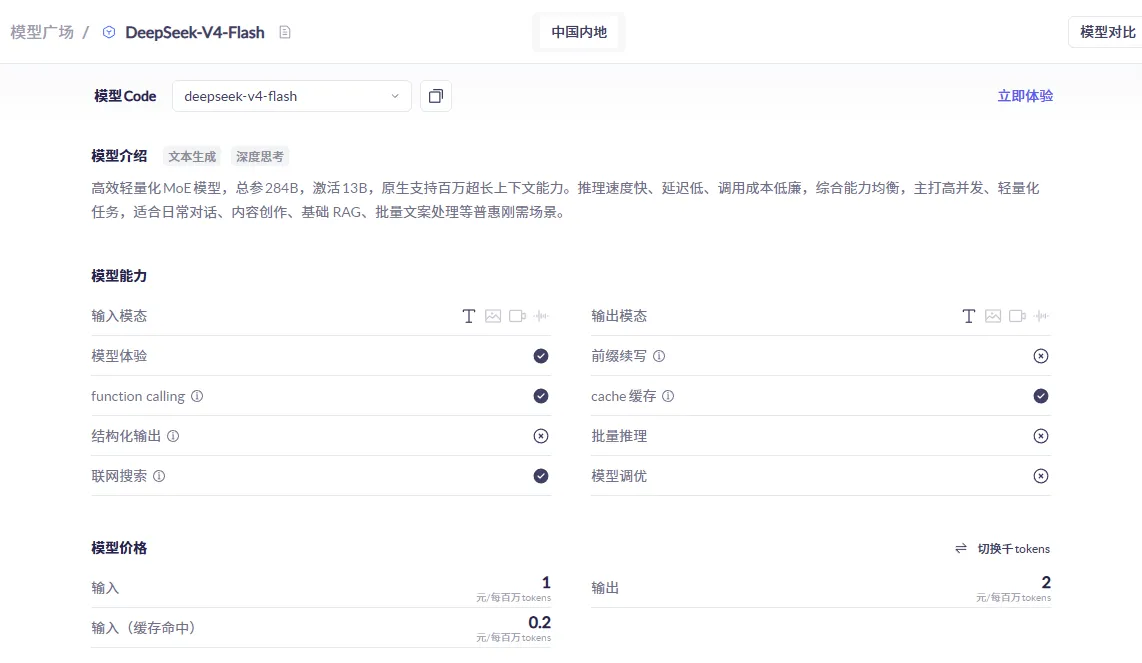Image resolution: width=1142 pixels, height=663 pixels.
Task: Open the document icon beside DeepSeek-V4-Flash title
Action: [285, 32]
